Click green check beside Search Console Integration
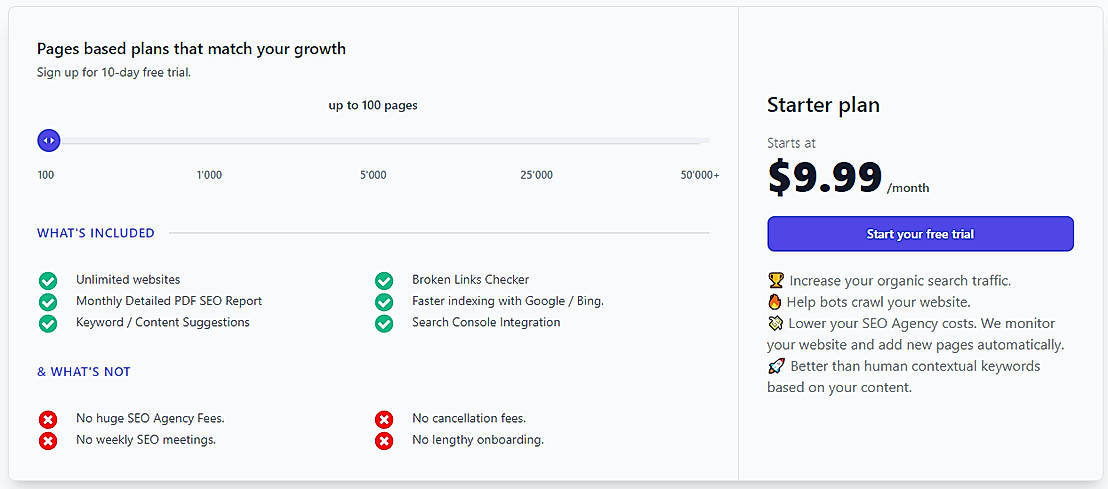This screenshot has width=1108, height=489. (x=383, y=323)
